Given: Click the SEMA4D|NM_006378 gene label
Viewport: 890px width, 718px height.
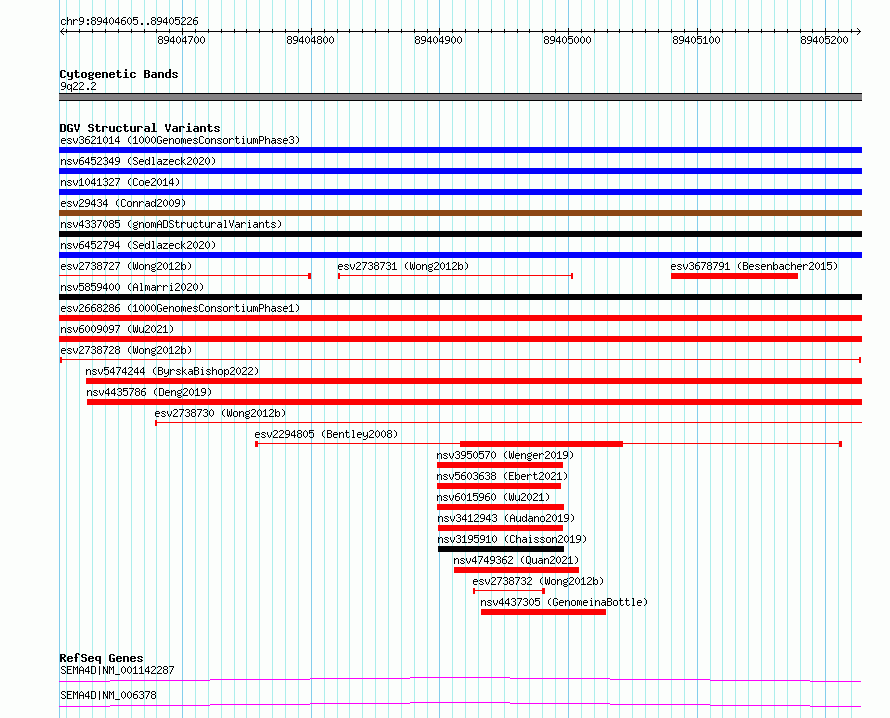Looking at the screenshot, I should (108, 695).
